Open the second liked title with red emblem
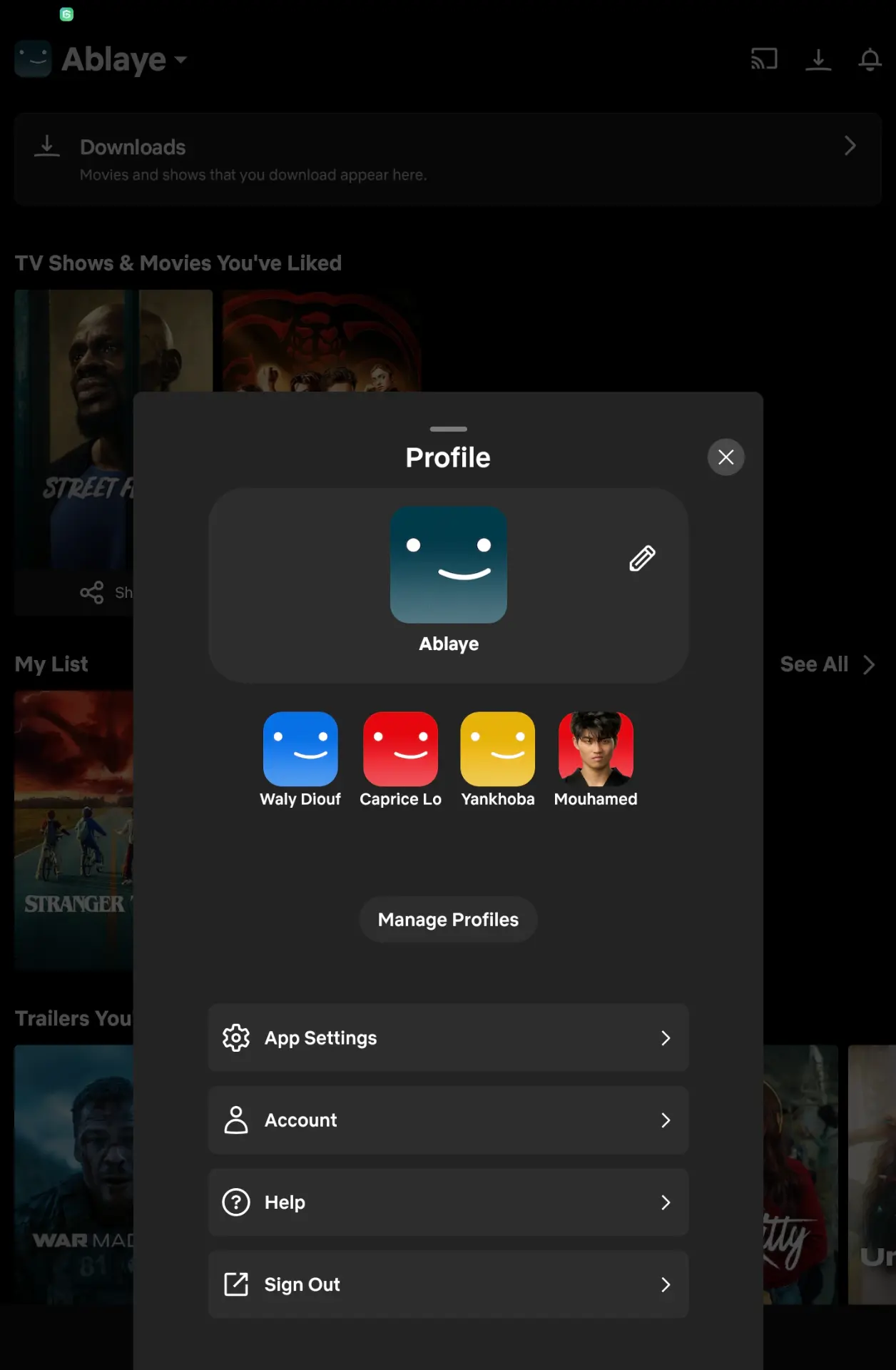 point(322,340)
